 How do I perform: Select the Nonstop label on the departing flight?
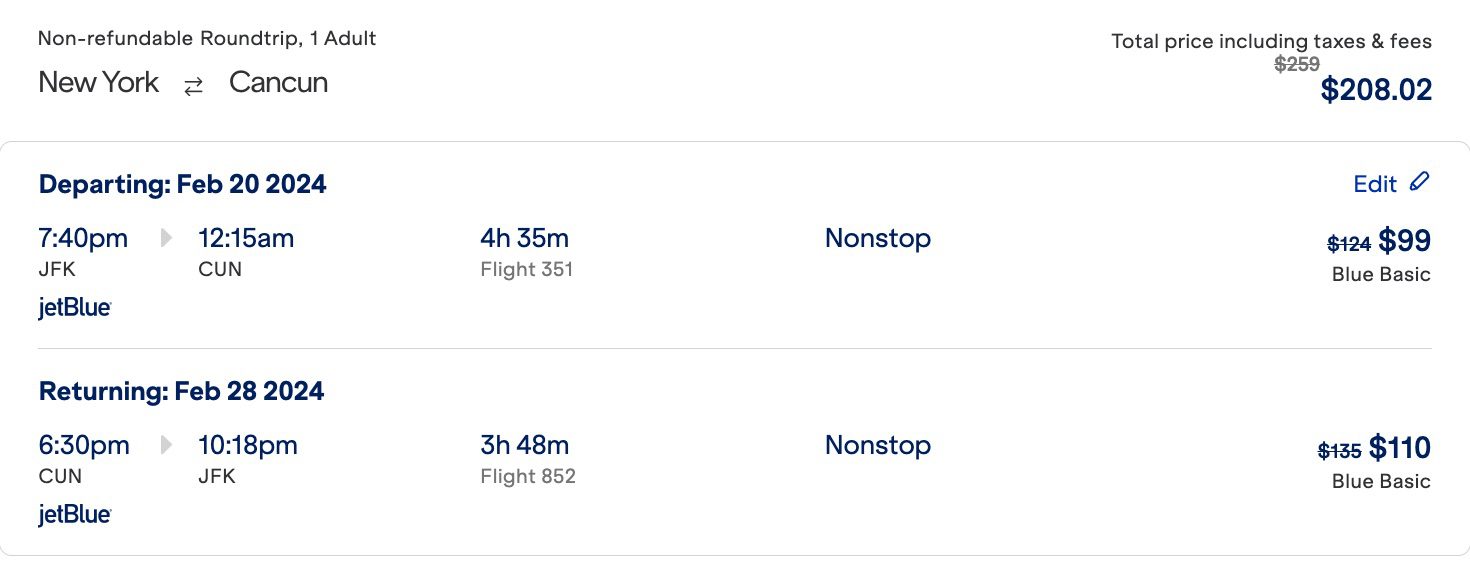click(x=878, y=238)
